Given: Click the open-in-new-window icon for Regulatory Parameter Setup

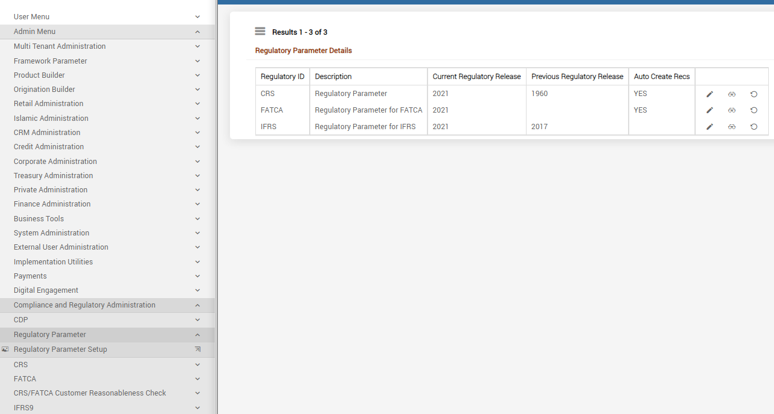Looking at the screenshot, I should click(x=198, y=349).
